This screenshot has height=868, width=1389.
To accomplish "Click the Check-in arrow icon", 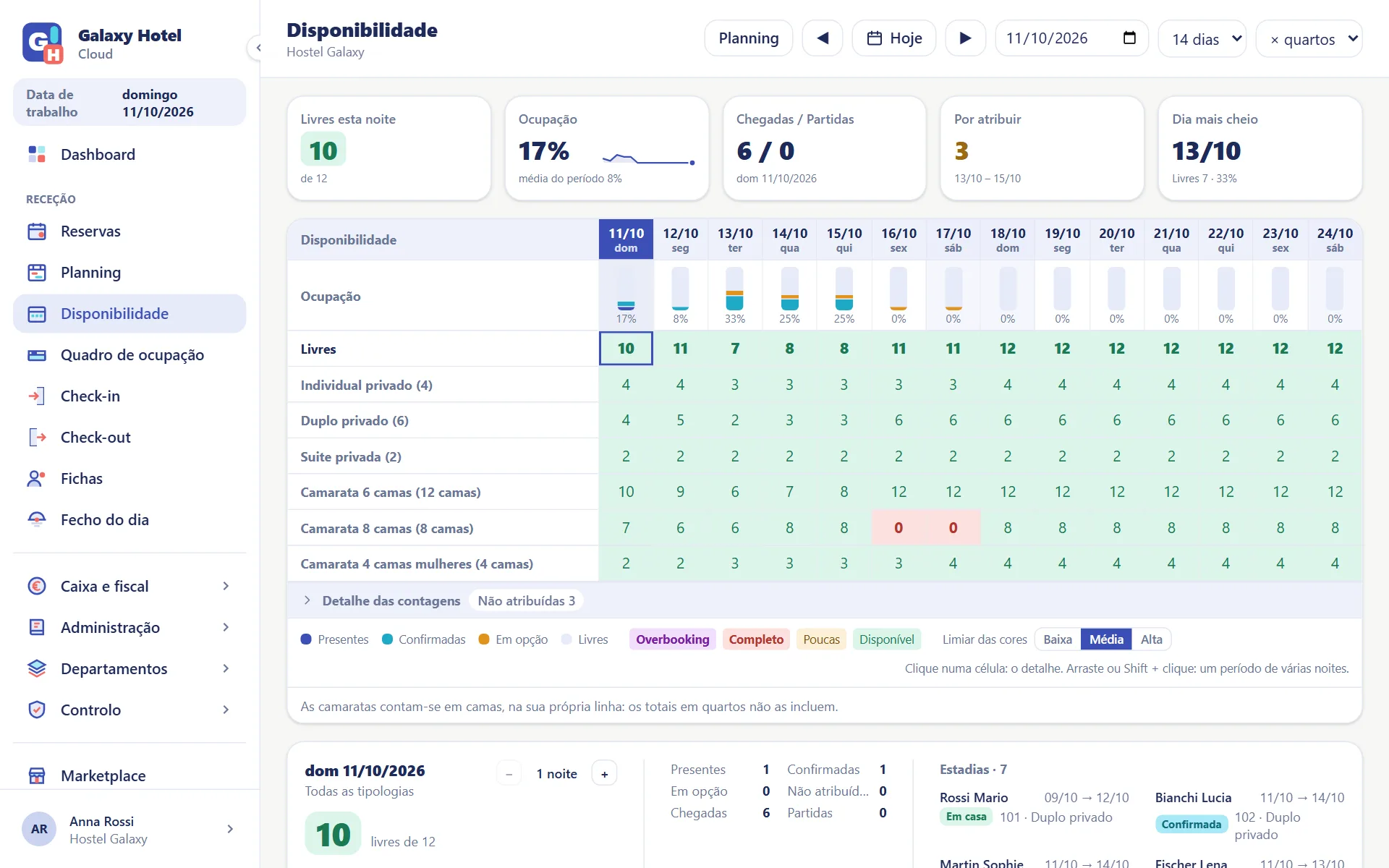I will pyautogui.click(x=37, y=396).
